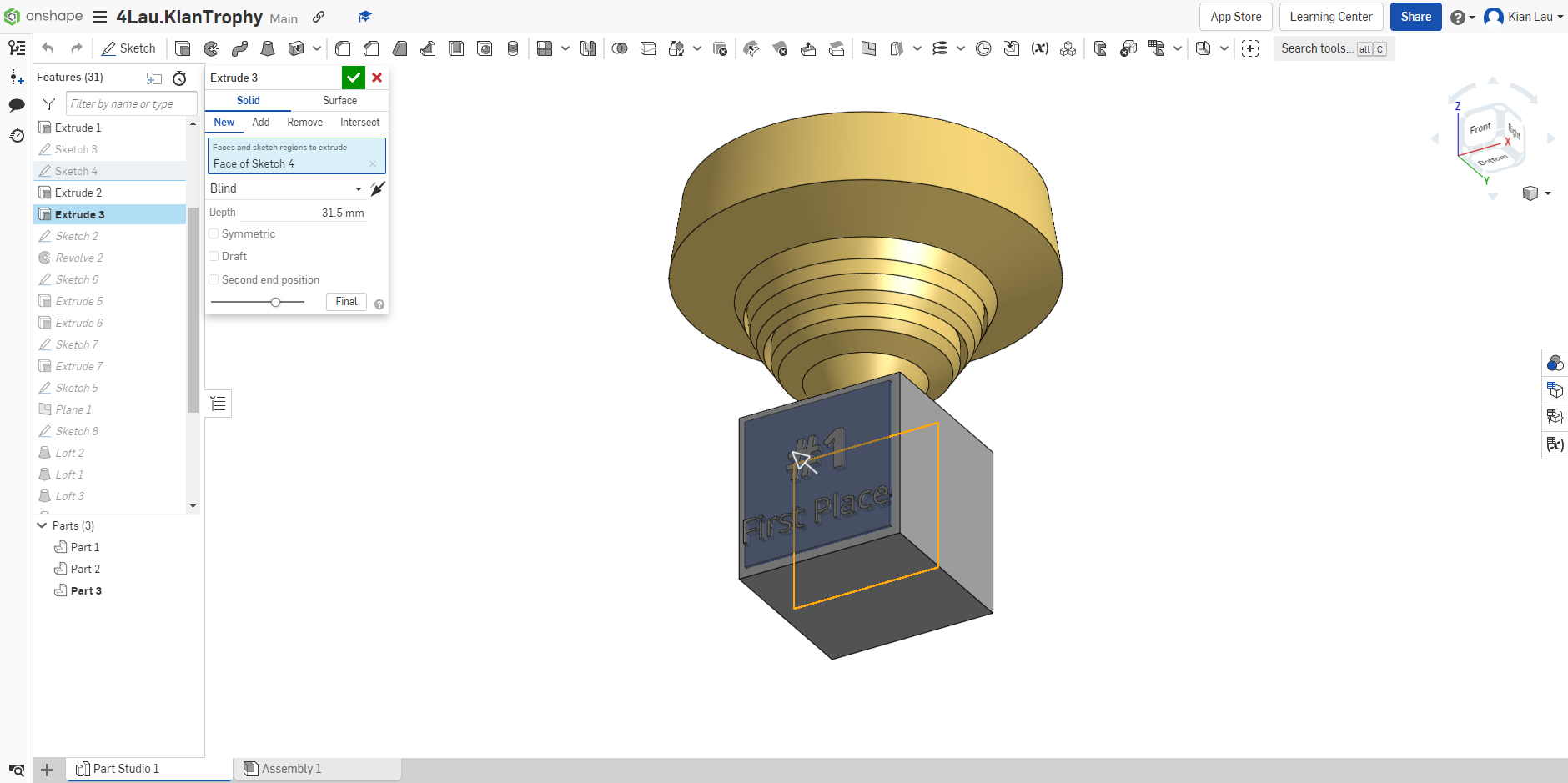The width and height of the screenshot is (1568, 783).
Task: Start a new Sketch
Action: click(x=128, y=48)
